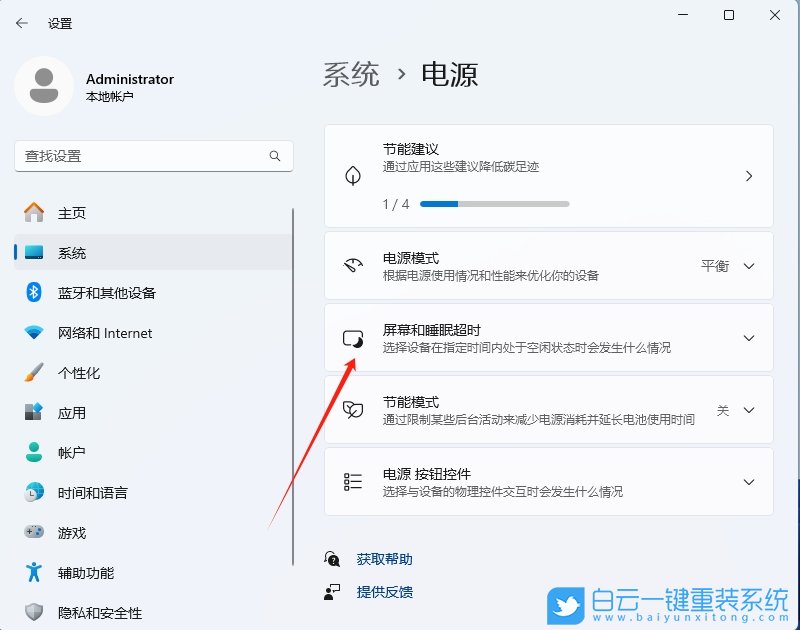Select the 辅助功能 accessibility icon
This screenshot has height=630, width=800.
click(x=35, y=572)
